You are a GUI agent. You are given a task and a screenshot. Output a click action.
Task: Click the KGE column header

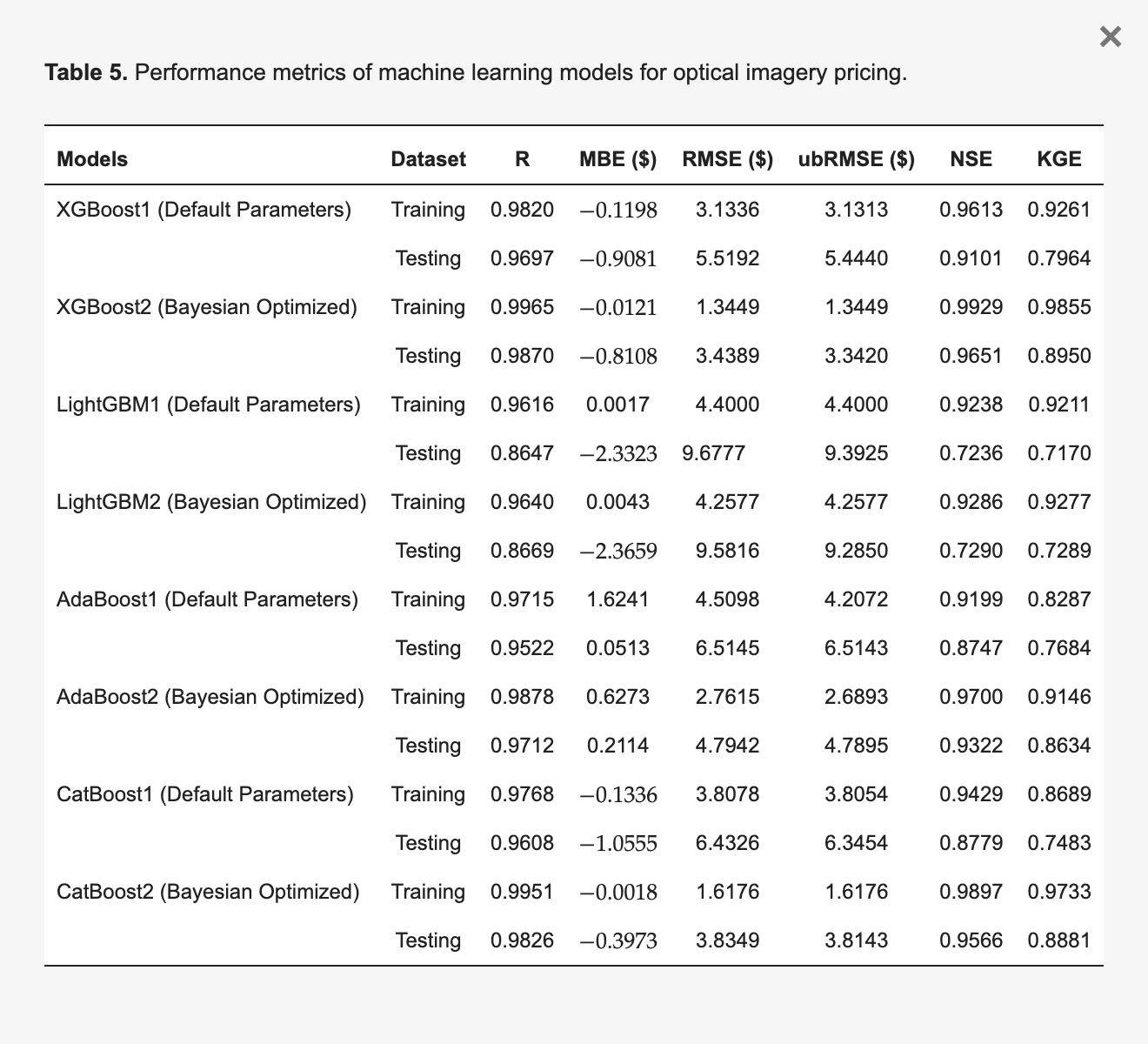coord(1059,159)
